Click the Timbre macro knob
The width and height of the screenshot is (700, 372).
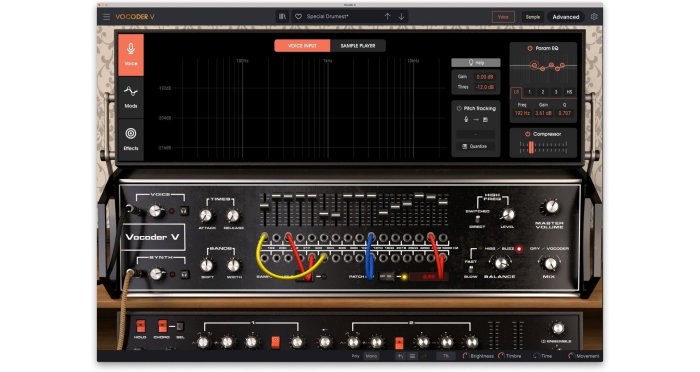501,356
